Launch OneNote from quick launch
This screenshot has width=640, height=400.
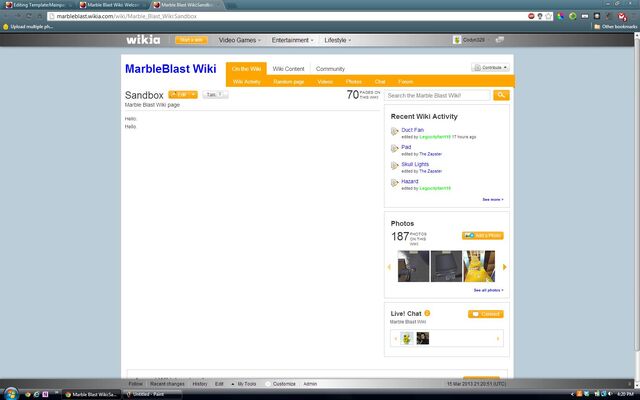[x=45, y=394]
